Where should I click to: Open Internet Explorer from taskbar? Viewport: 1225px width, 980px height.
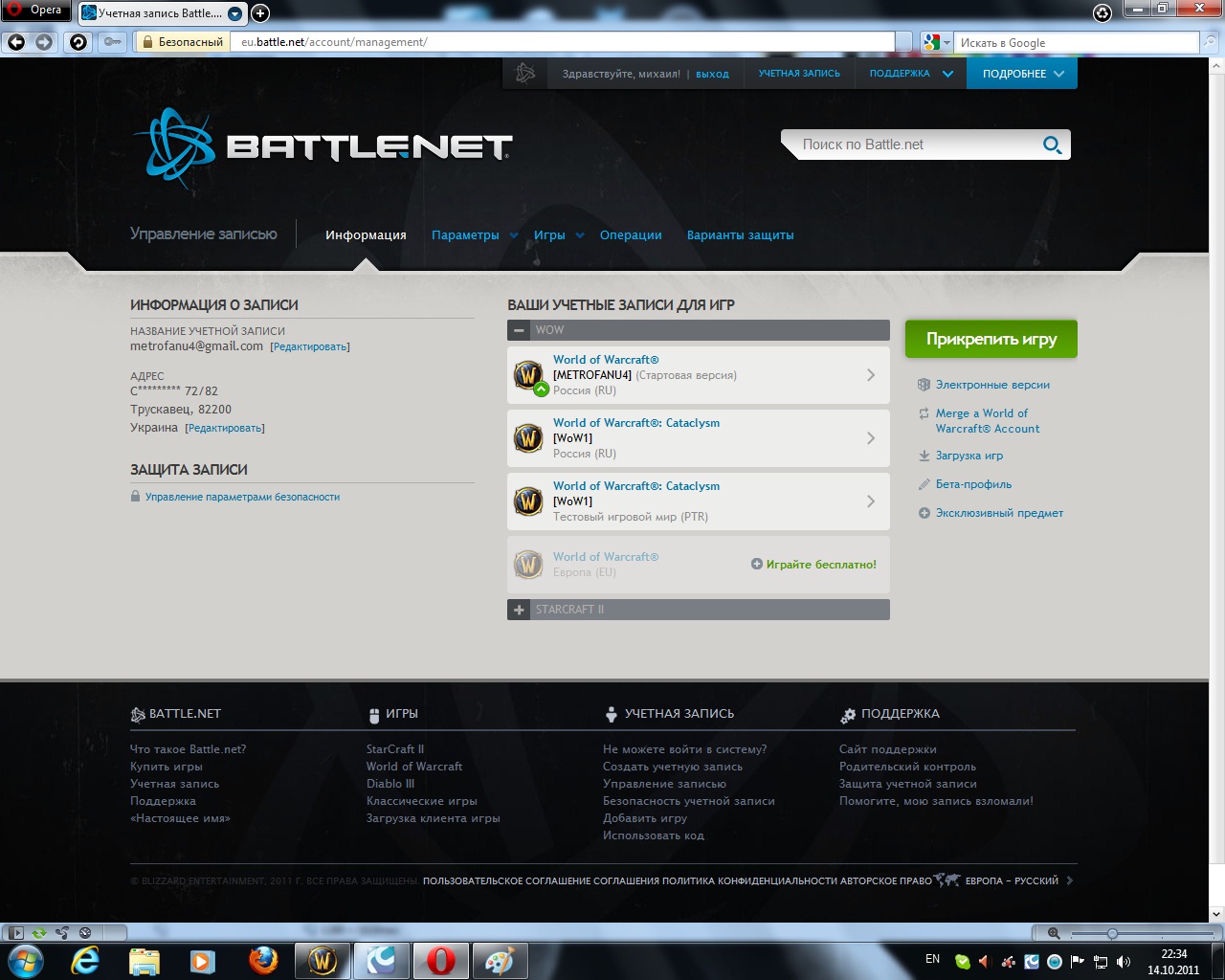click(x=85, y=961)
